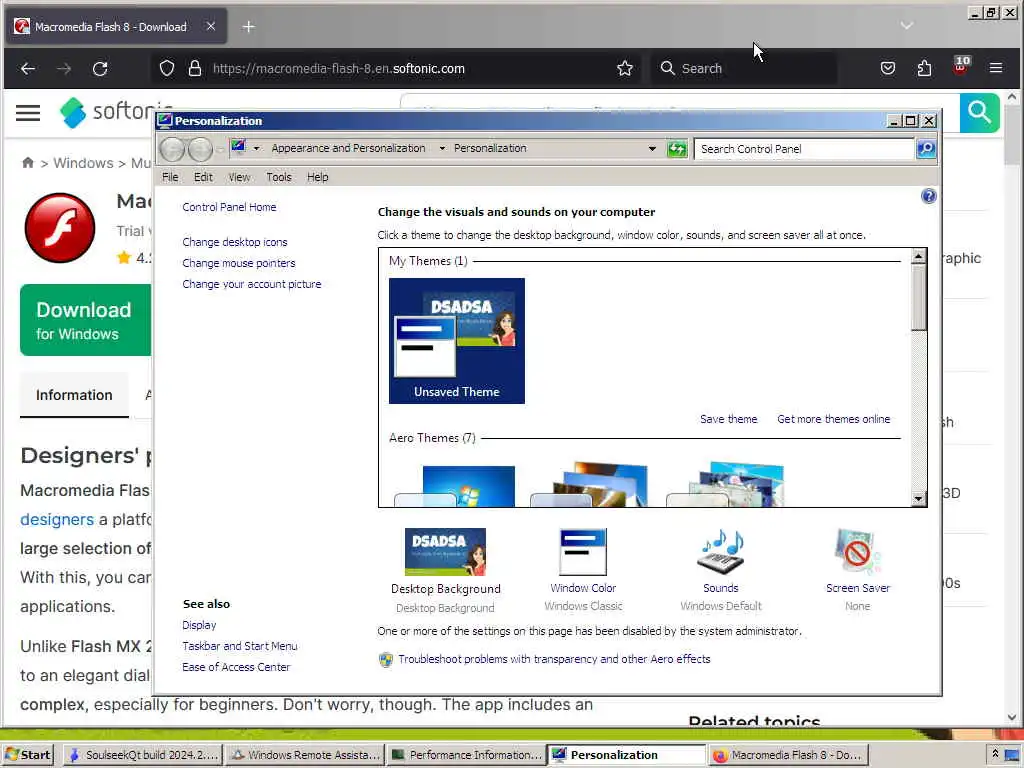This screenshot has width=1024, height=768.
Task: Open the Tools menu
Action: (279, 177)
